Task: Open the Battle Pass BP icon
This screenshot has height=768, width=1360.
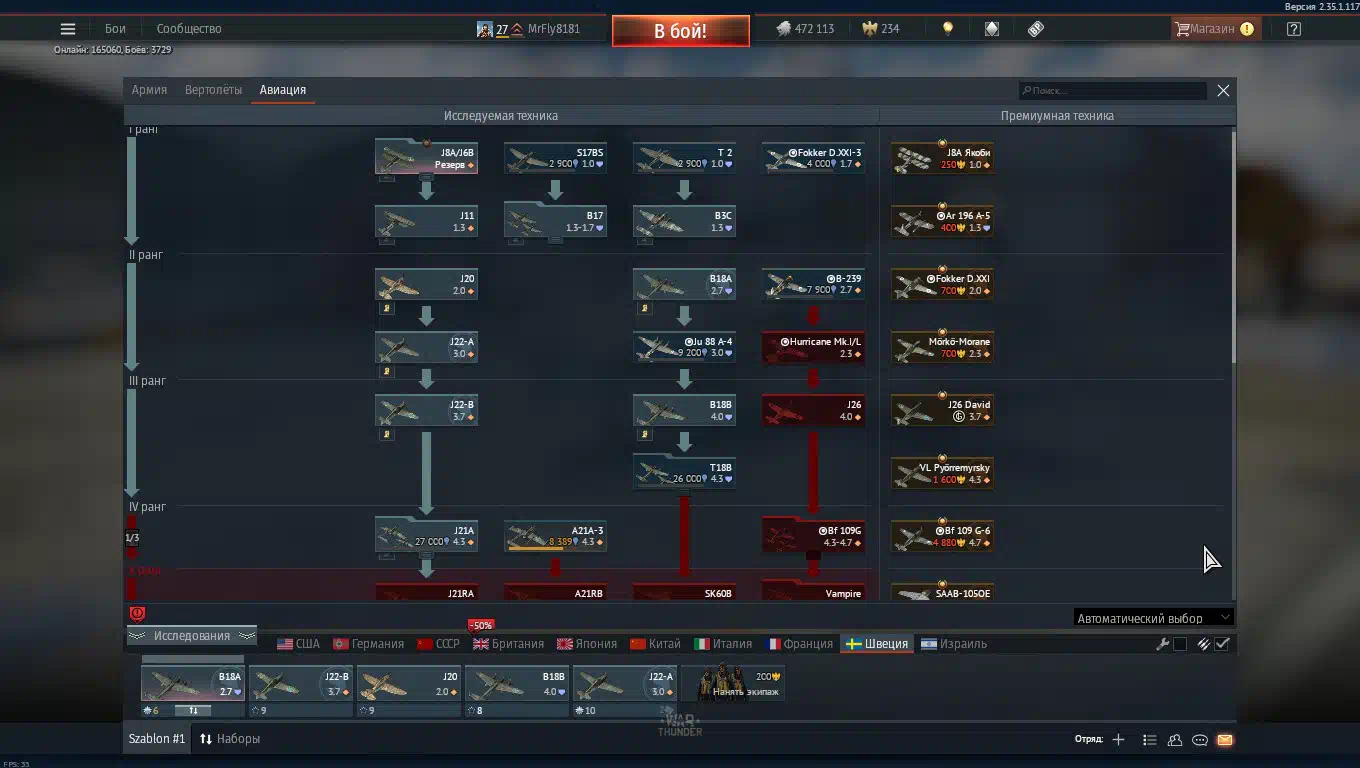Action: coord(1036,29)
